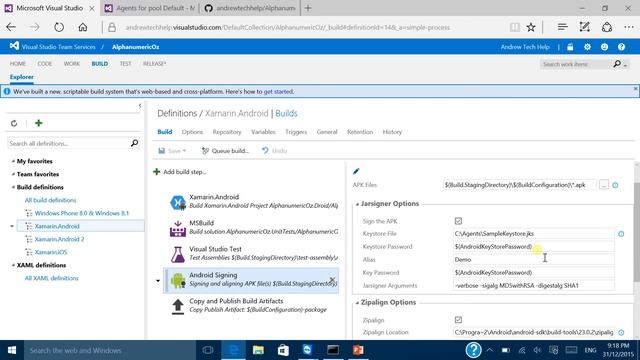
Task: Switch to the Options tab
Action: [x=192, y=132]
